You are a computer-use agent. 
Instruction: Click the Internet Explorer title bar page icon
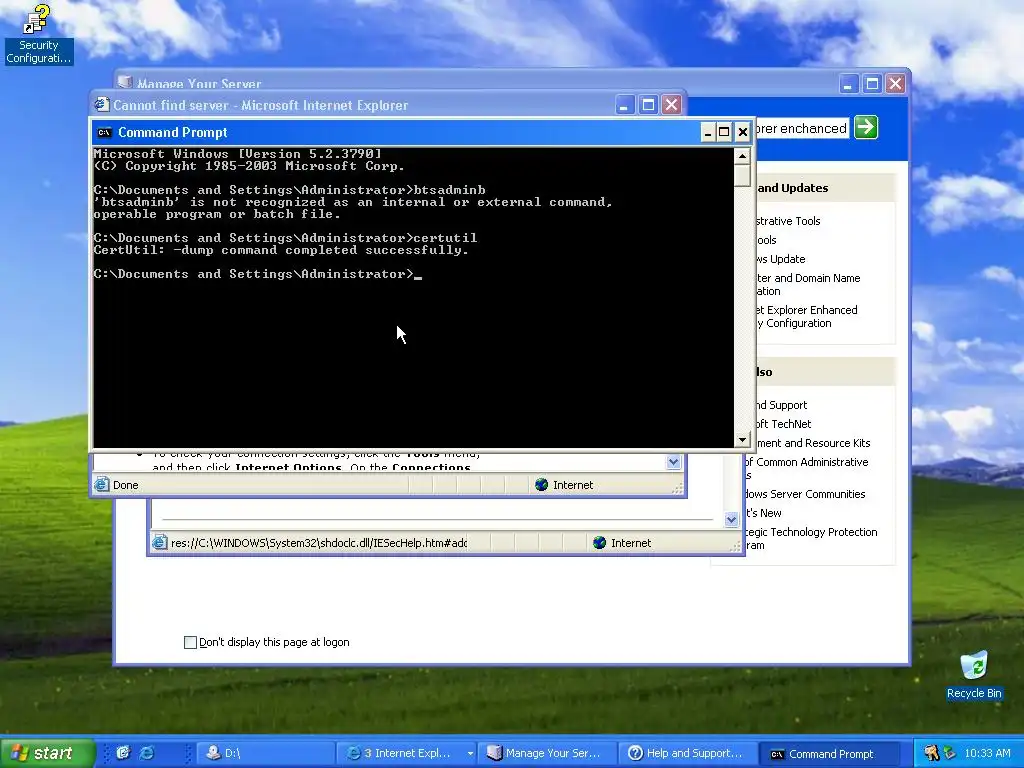click(101, 104)
